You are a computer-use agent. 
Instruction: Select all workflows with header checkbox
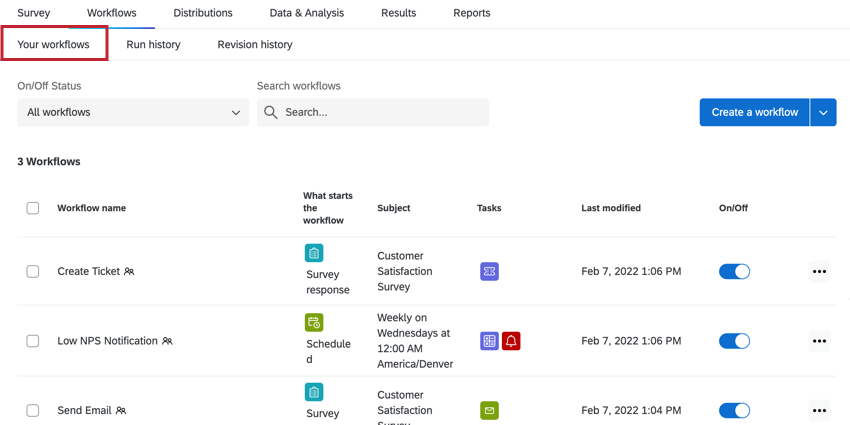[x=33, y=208]
